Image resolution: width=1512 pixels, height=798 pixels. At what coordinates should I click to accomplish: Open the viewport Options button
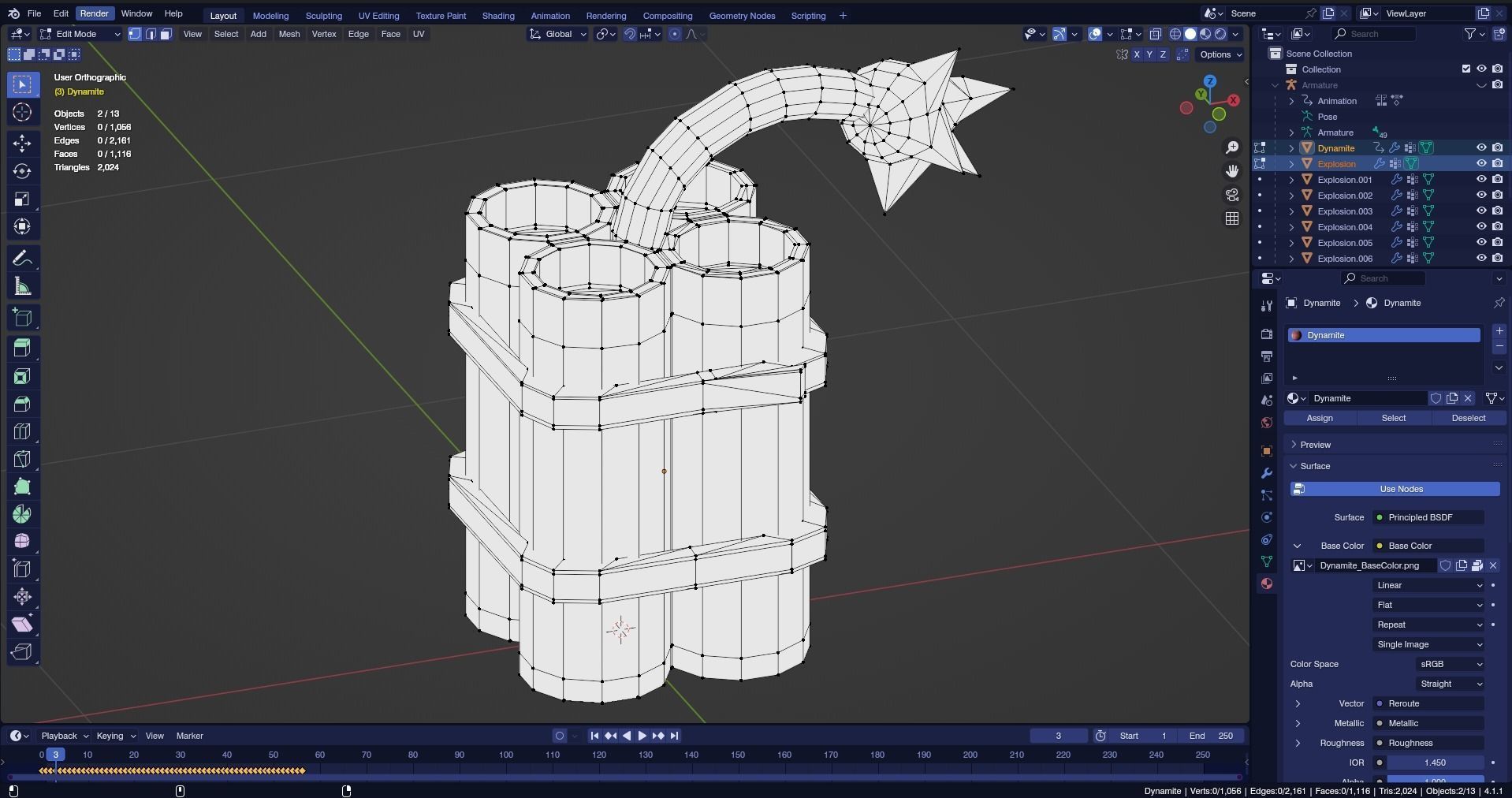1220,54
